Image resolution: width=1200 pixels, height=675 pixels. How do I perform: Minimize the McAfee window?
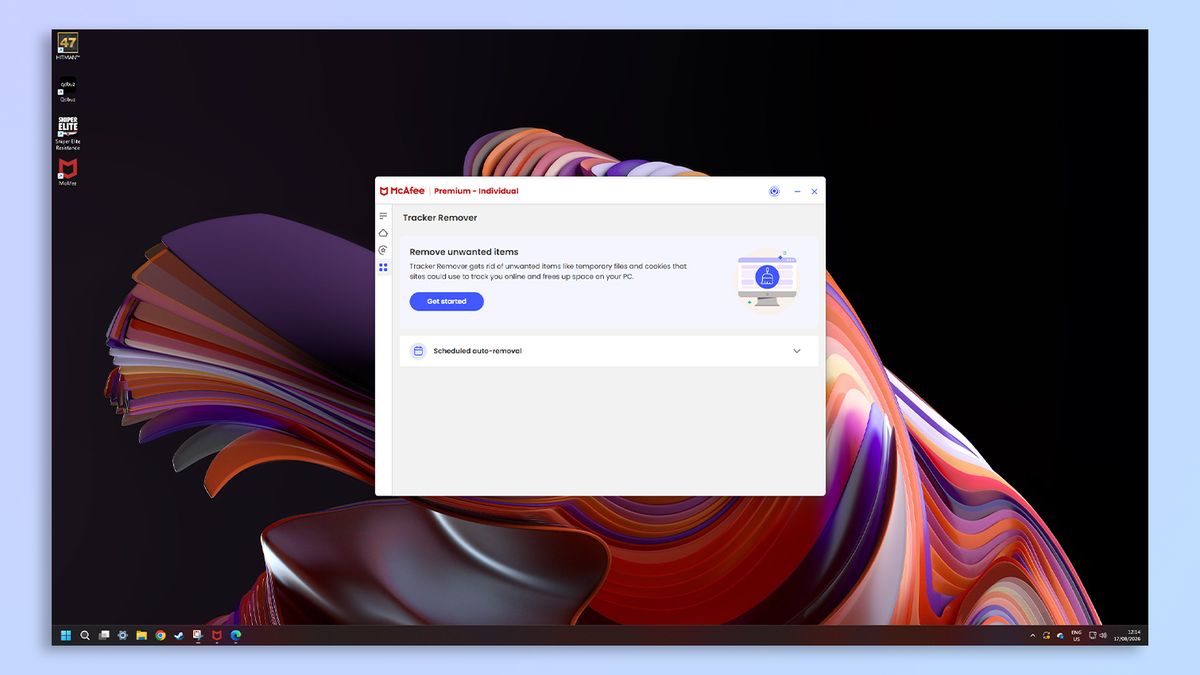pos(797,191)
